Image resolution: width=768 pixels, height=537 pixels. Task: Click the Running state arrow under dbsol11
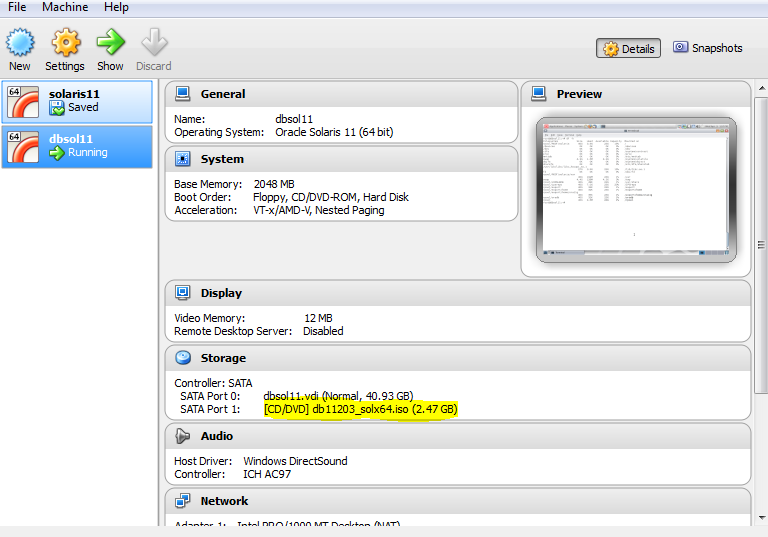point(57,153)
